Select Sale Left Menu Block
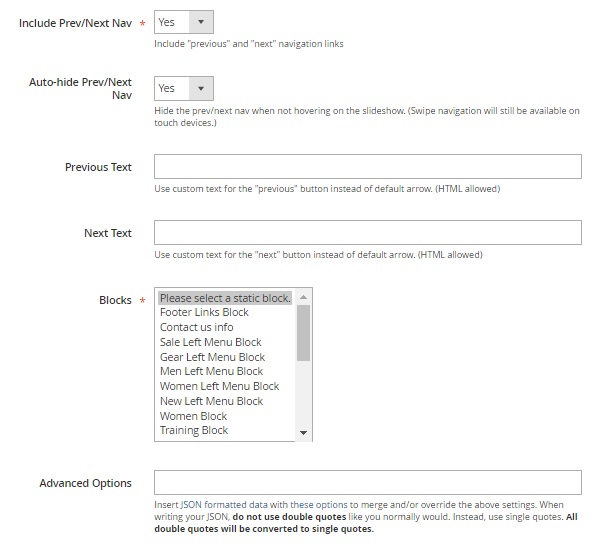The height and width of the screenshot is (551, 613). coord(210,342)
